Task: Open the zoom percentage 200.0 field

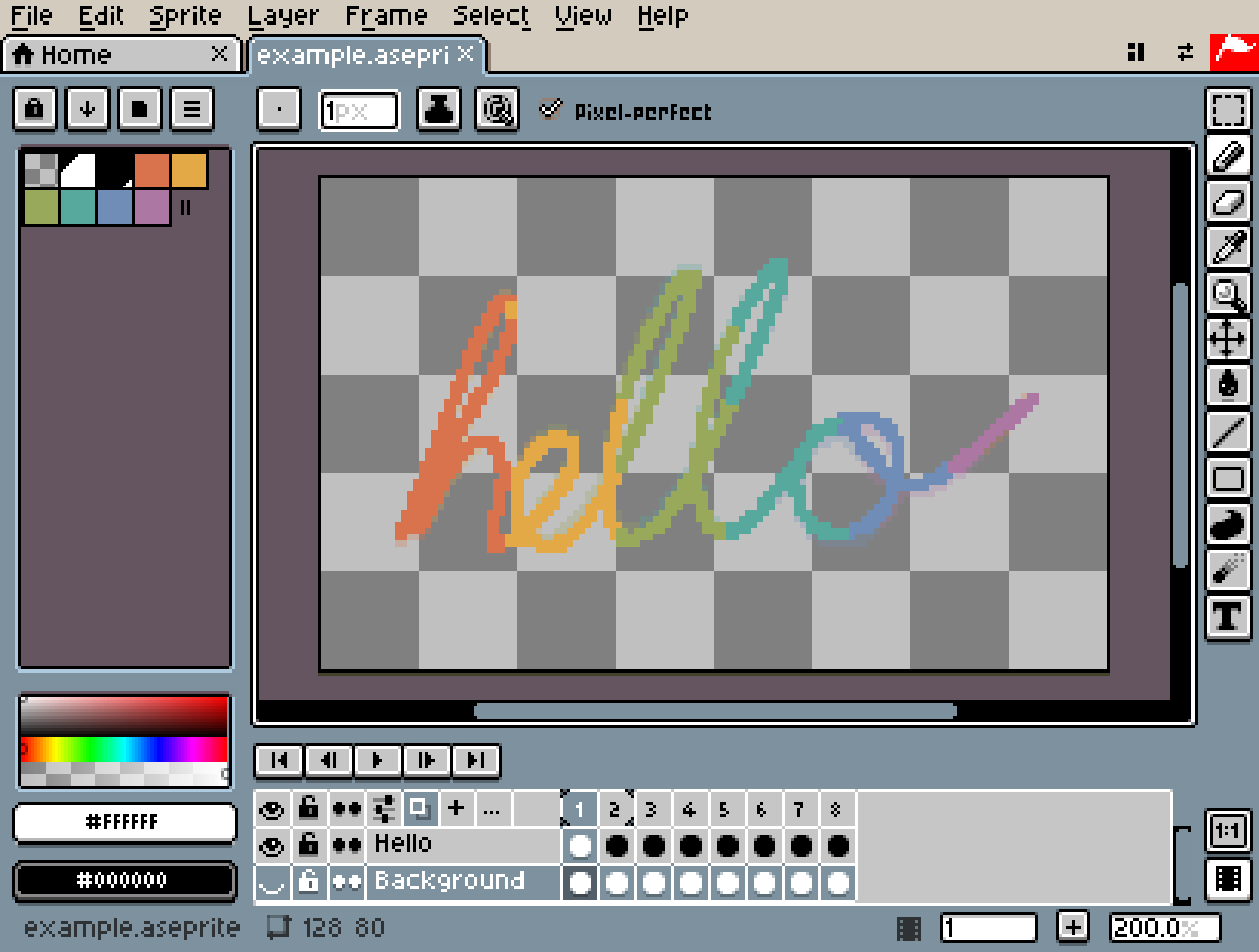Action: click(1164, 928)
